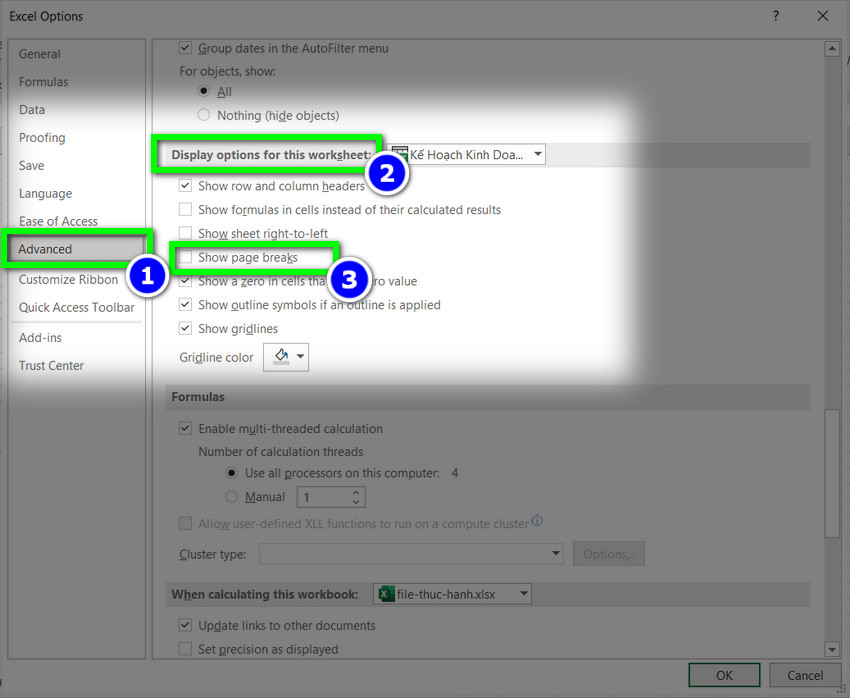Click the scrollbar up arrow
Image resolution: width=850 pixels, height=698 pixels.
[830, 49]
